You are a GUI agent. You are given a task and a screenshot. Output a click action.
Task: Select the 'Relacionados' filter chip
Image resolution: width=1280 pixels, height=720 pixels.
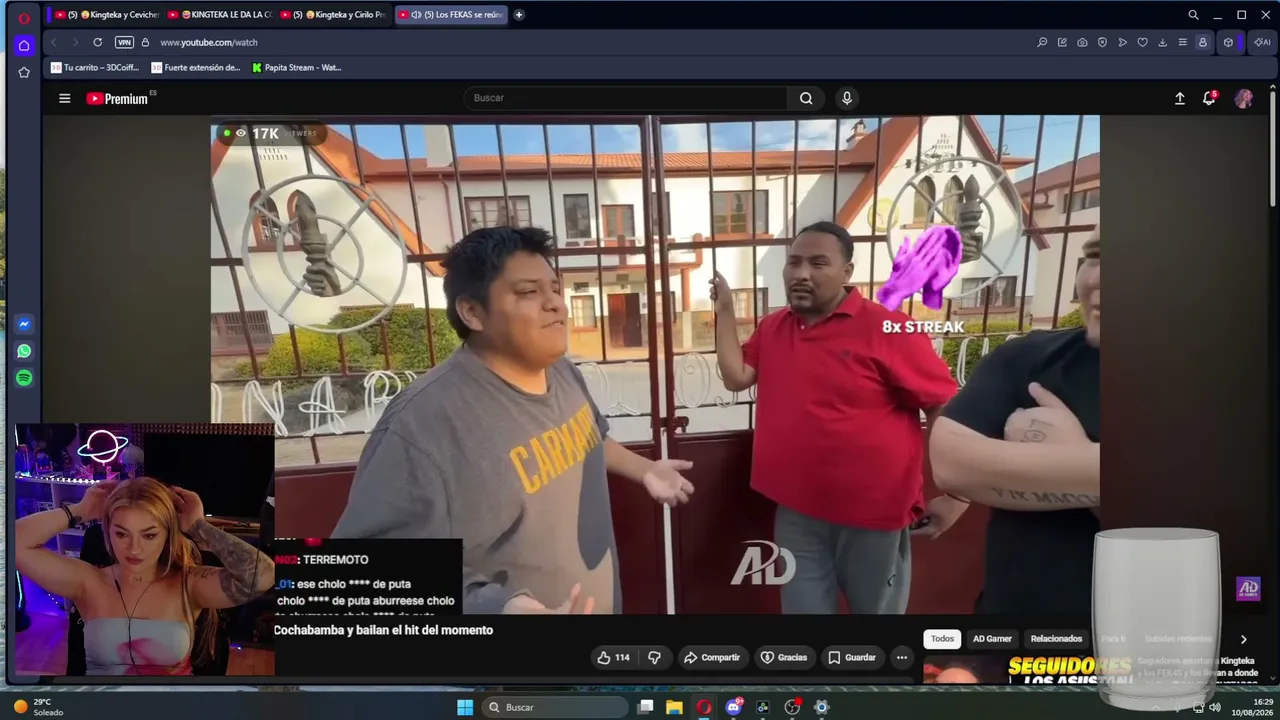pyautogui.click(x=1056, y=639)
